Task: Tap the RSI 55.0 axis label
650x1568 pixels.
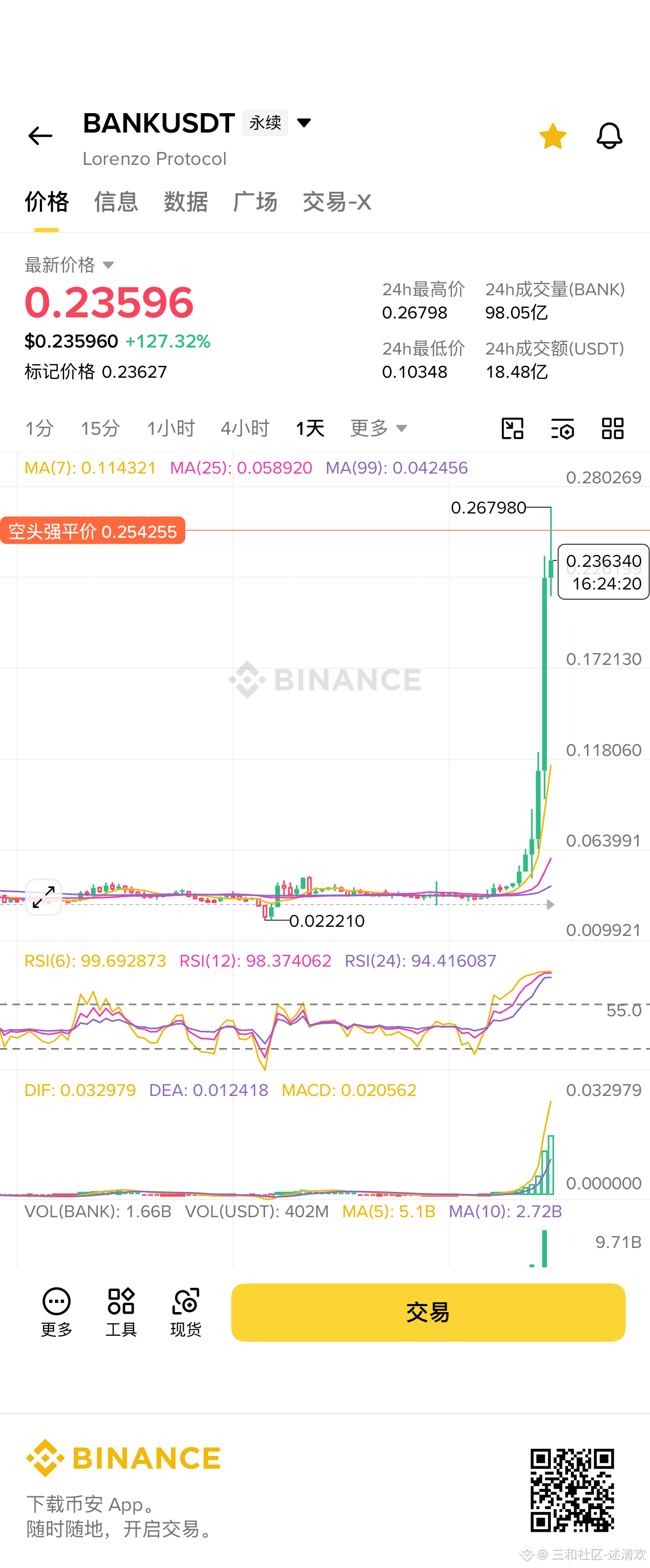Action: 624,1010
